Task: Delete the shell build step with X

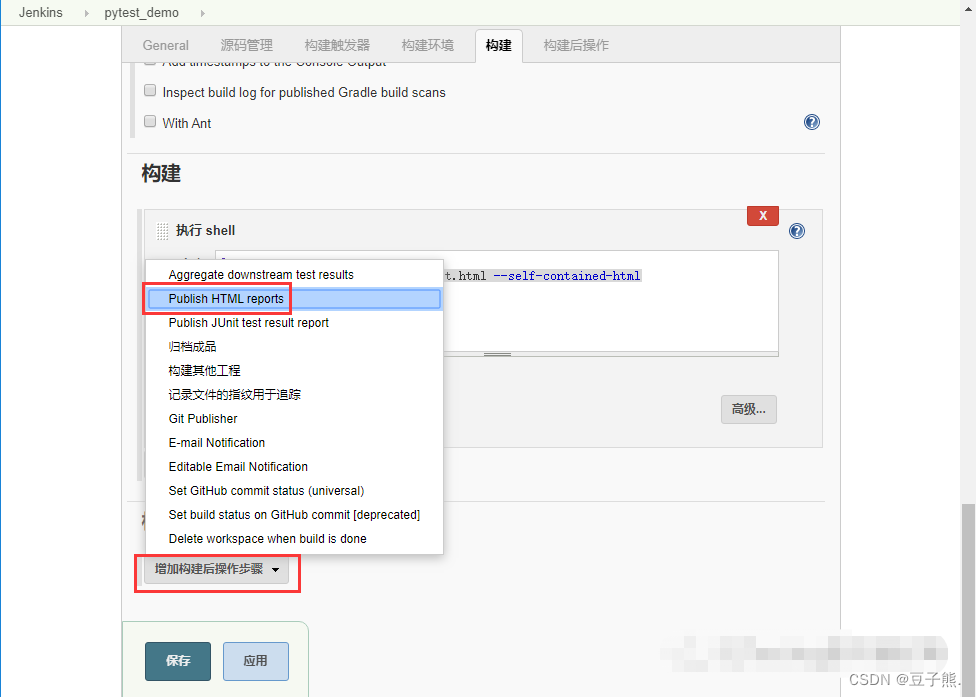Action: 762,216
